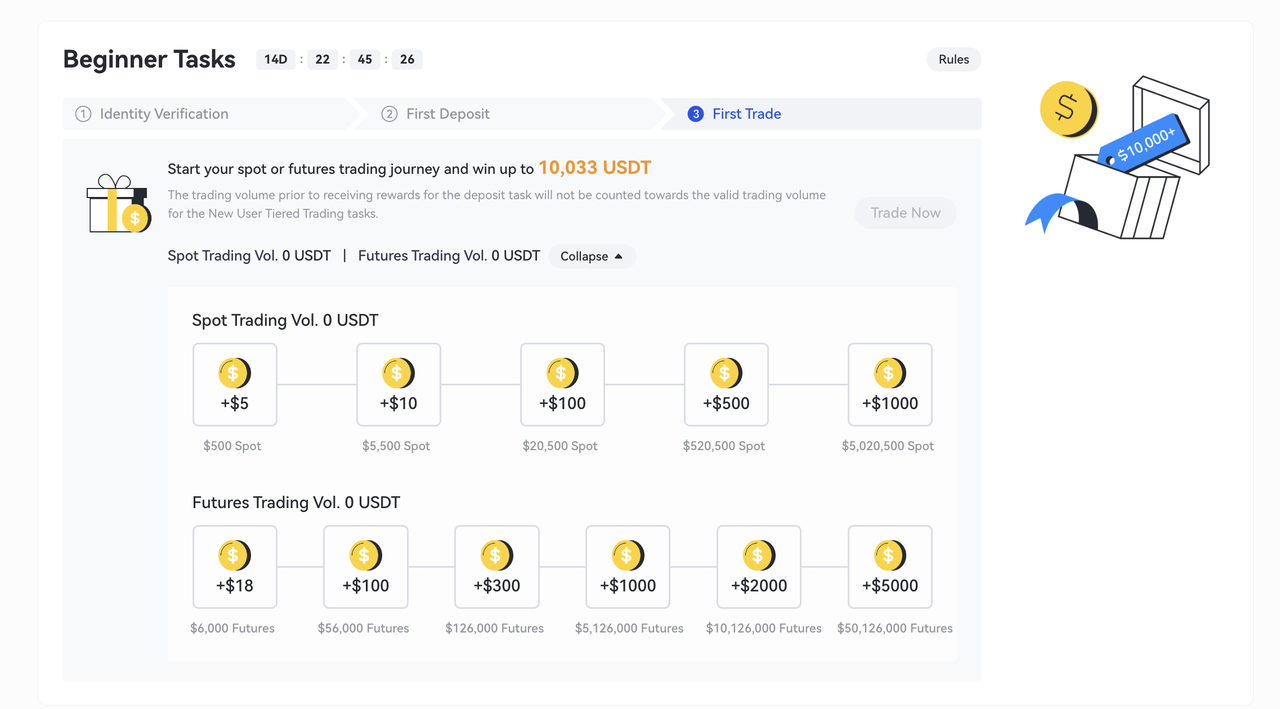Click the 14D countdown timer box

[x=276, y=59]
